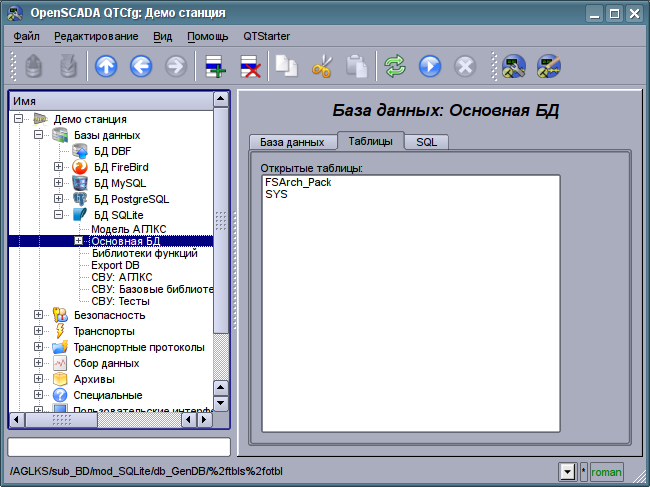This screenshot has height=487, width=650.
Task: Select the FSArch_Pack table entry
Action: (298, 182)
